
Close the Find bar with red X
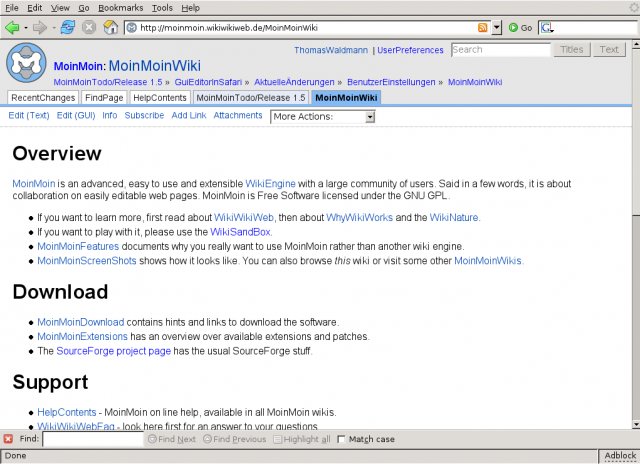click(8, 439)
